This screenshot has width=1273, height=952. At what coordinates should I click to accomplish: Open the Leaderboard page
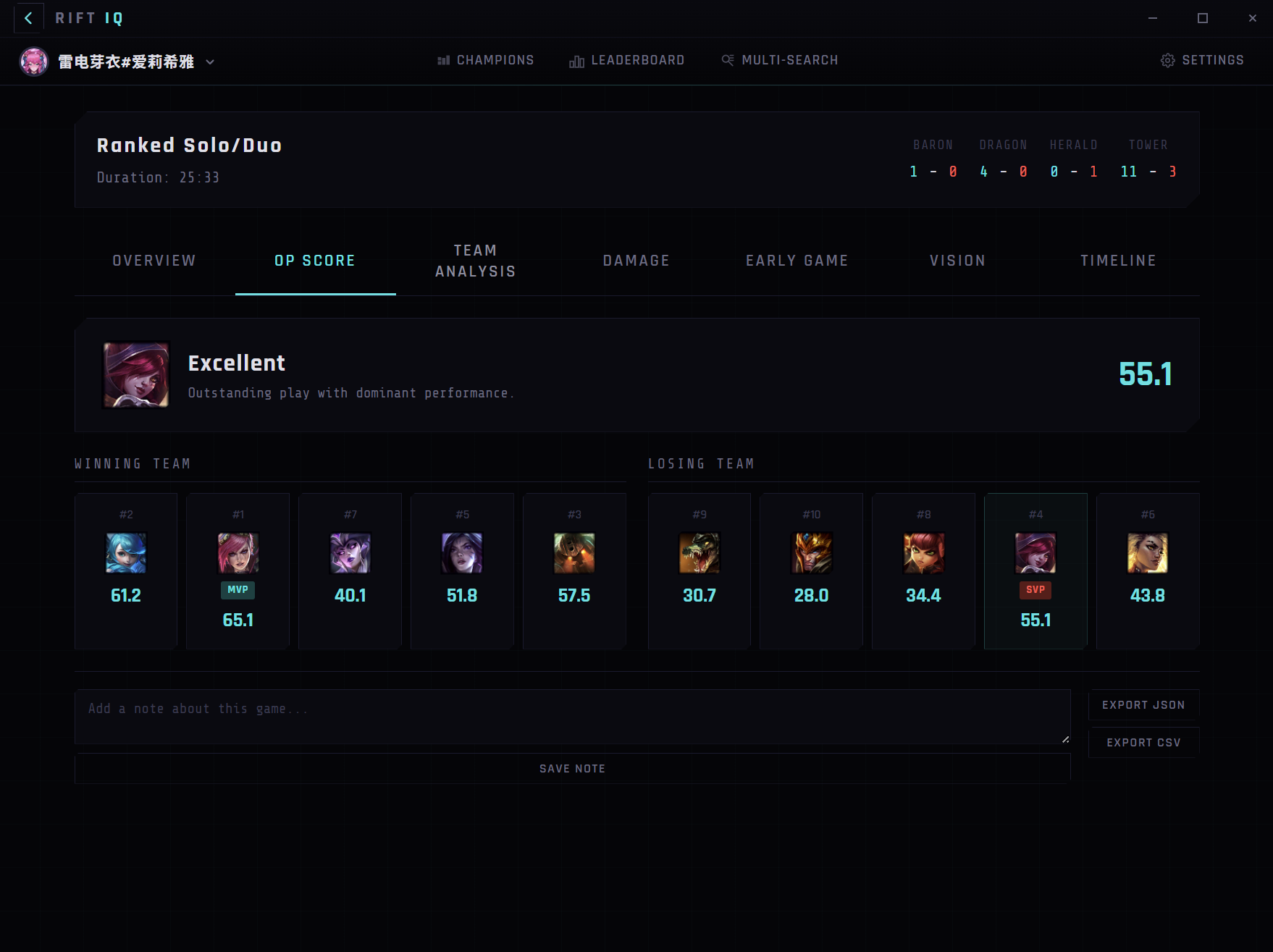627,60
